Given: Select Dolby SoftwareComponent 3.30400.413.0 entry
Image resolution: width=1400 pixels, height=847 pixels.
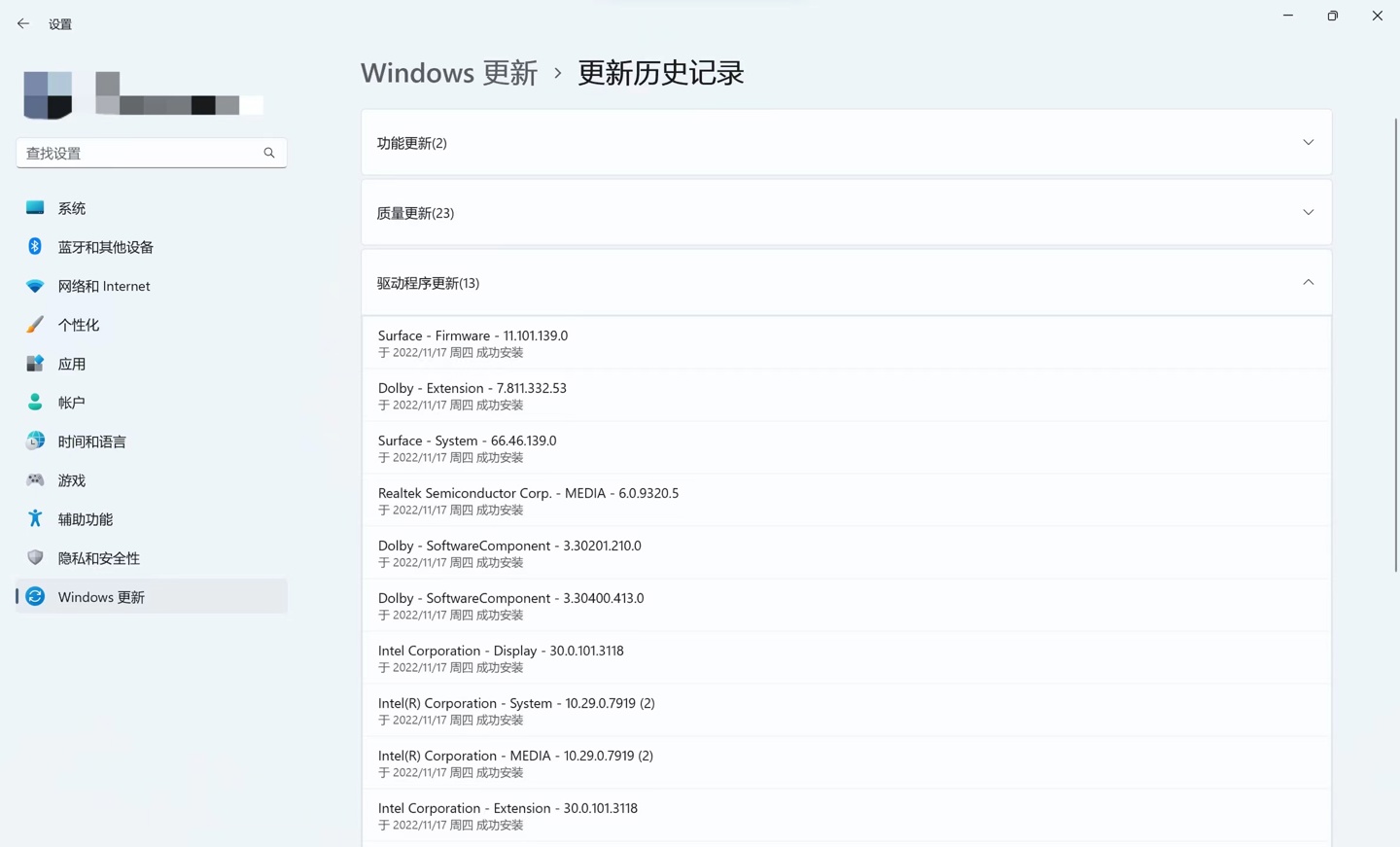Looking at the screenshot, I should (x=846, y=605).
